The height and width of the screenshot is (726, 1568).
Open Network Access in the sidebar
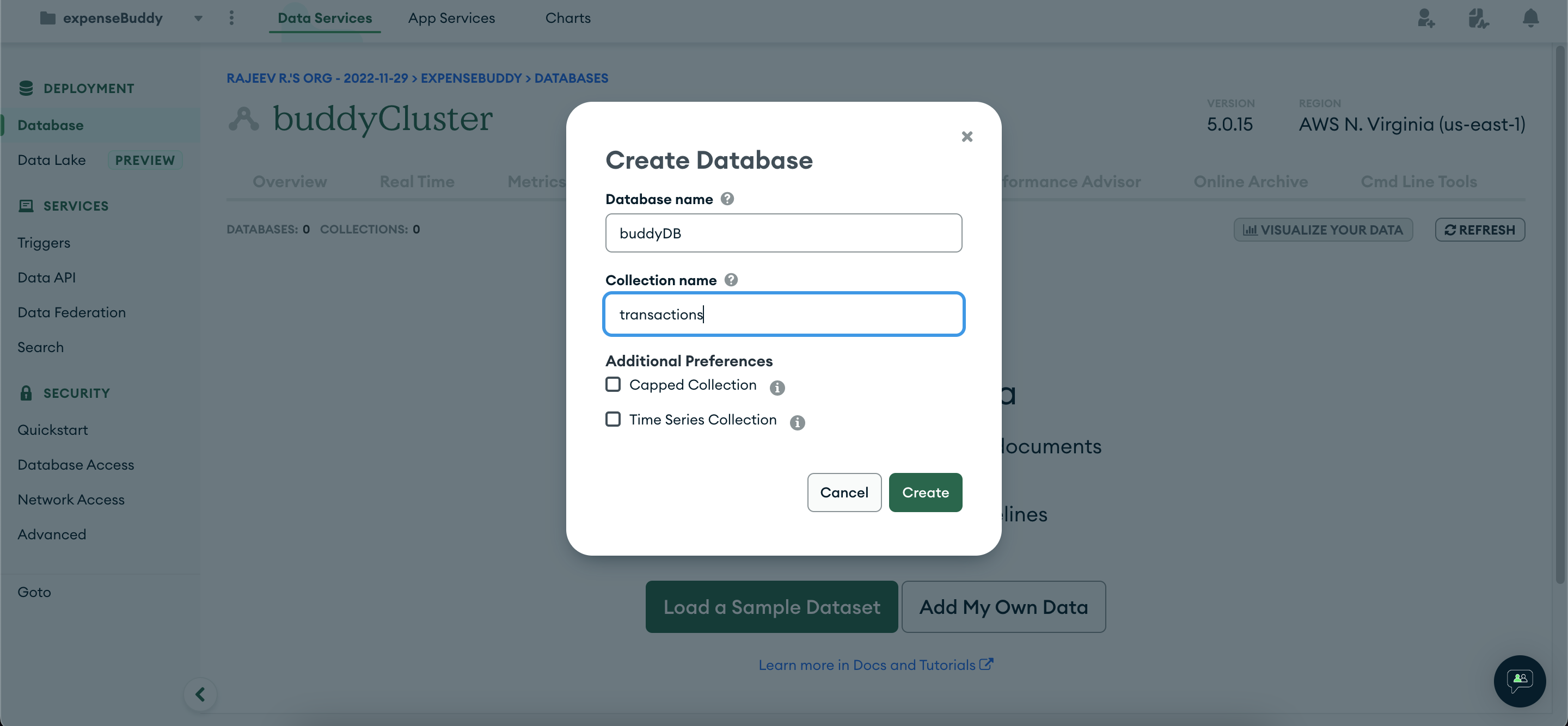pos(71,499)
